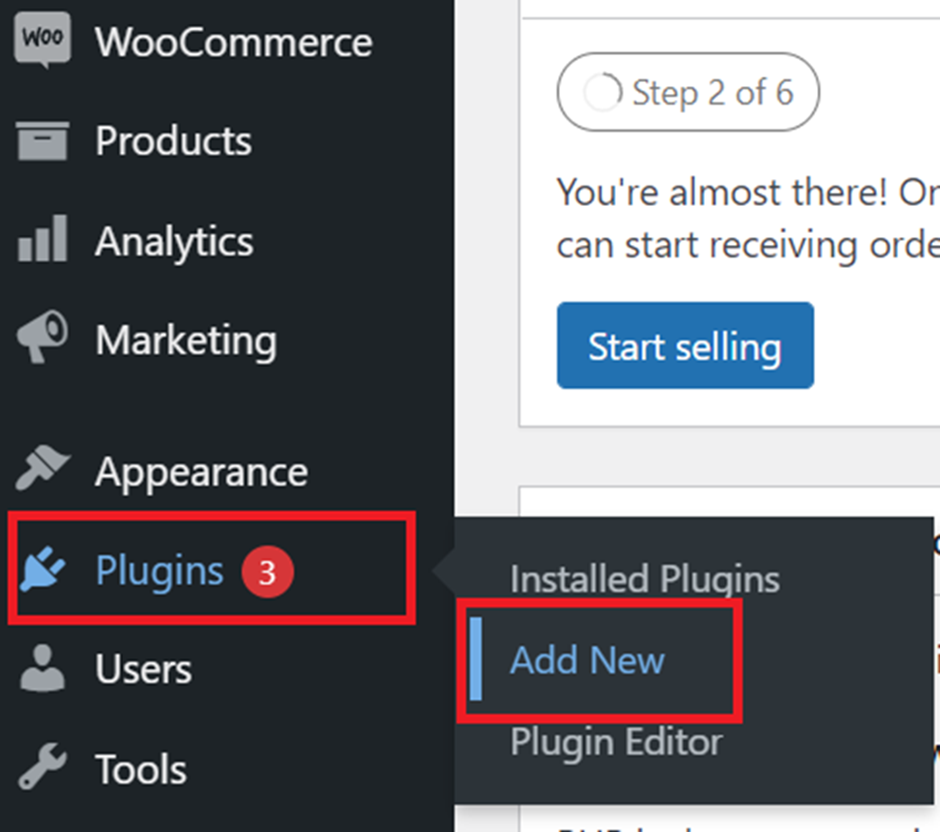
Task: Click the WooCommerce logo icon
Action: tap(42, 40)
